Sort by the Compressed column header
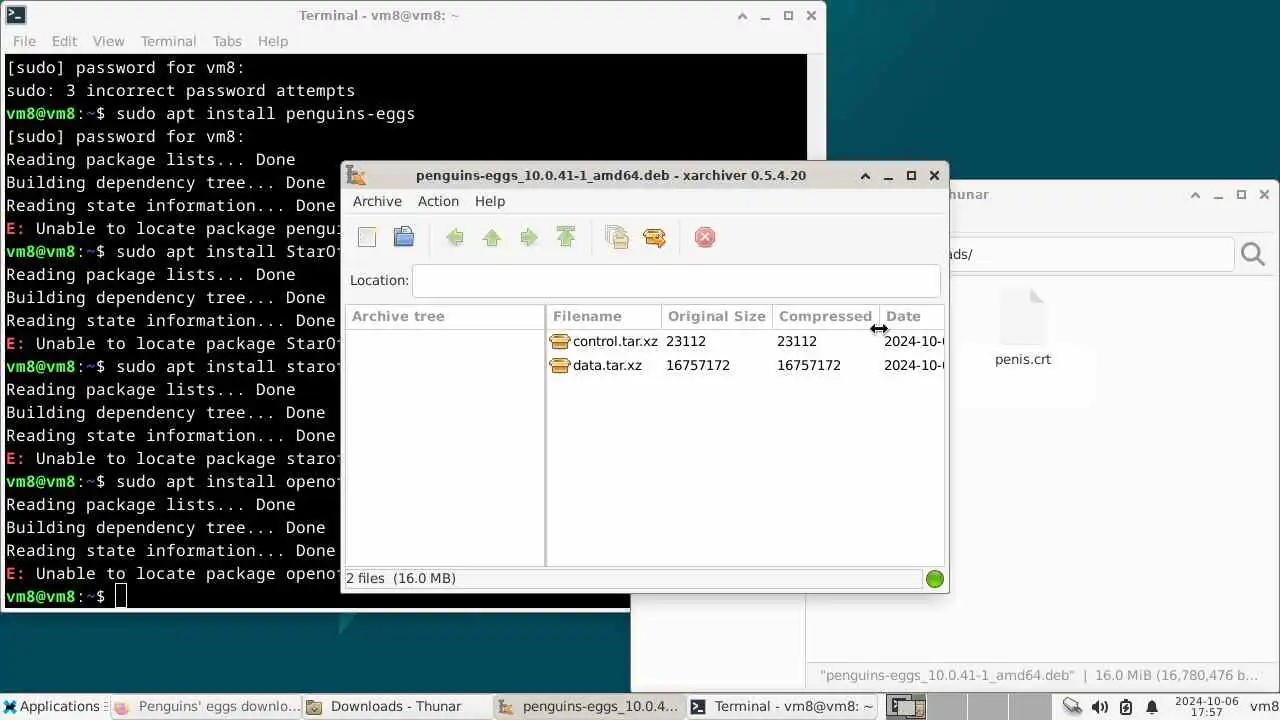 (x=825, y=316)
